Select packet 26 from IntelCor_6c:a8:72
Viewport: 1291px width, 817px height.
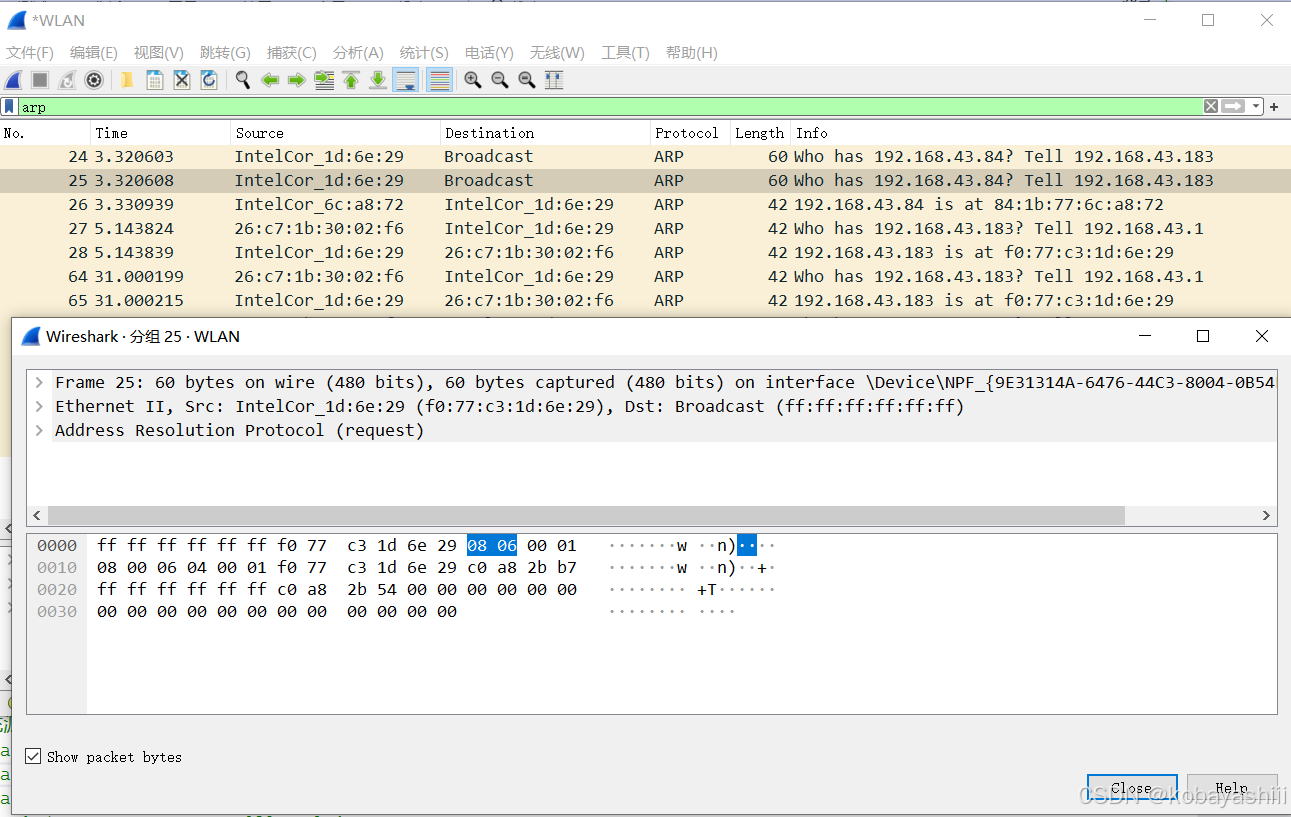click(645, 204)
